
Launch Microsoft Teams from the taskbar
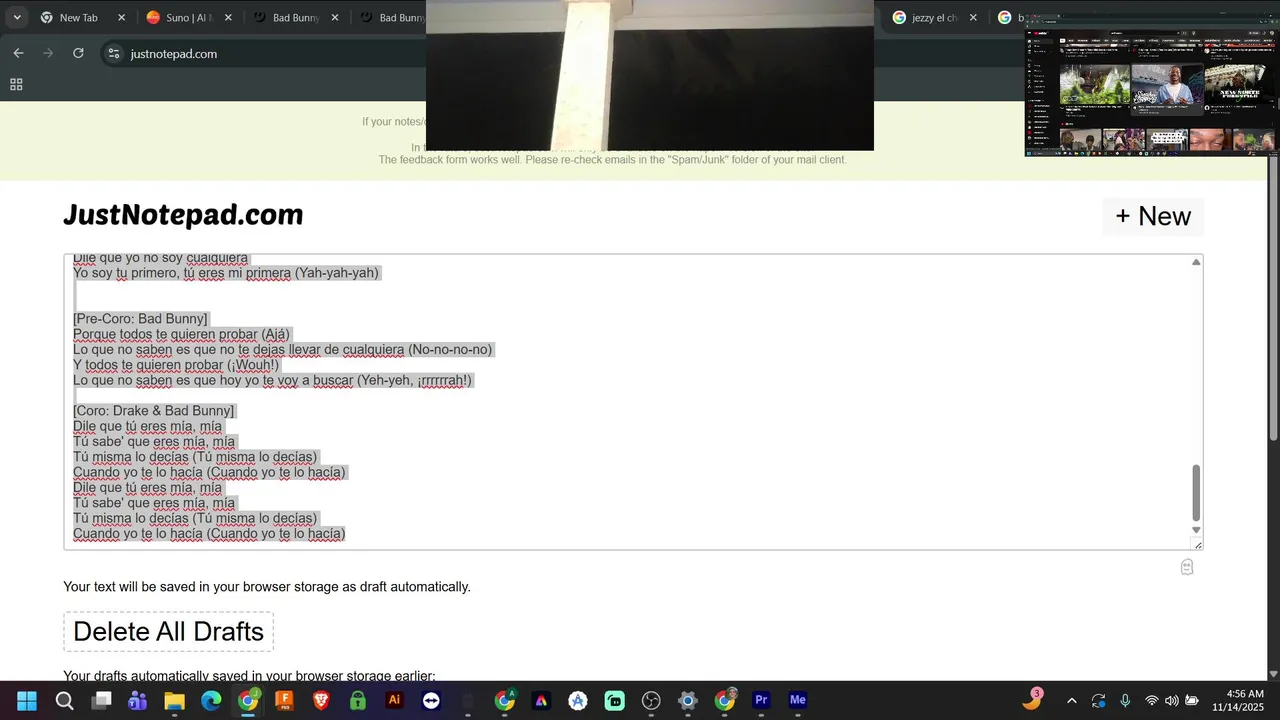(x=137, y=700)
